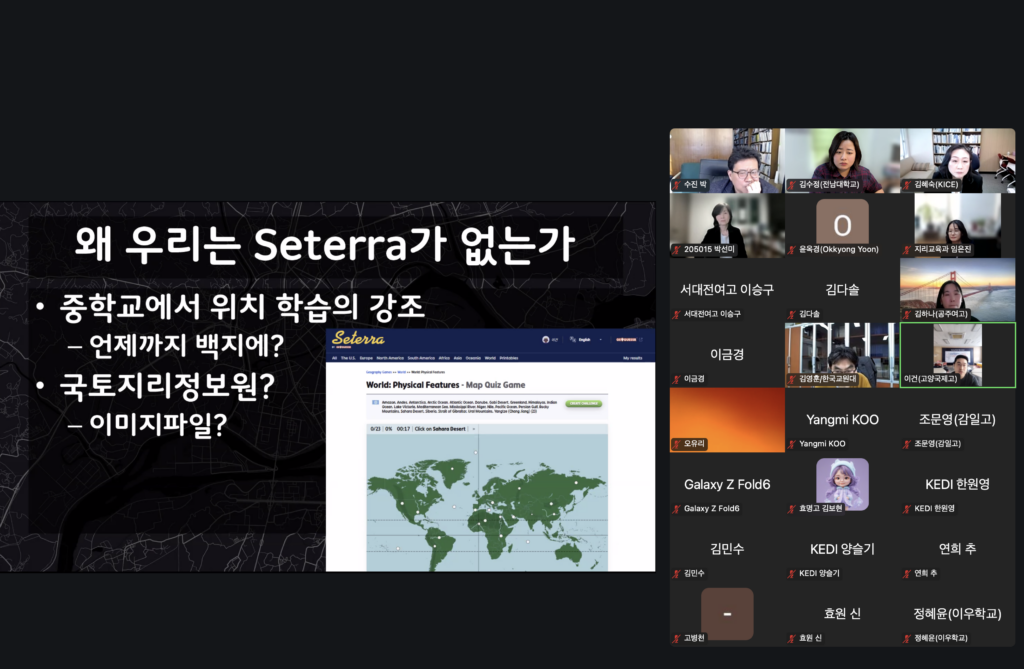The width and height of the screenshot is (1024, 669).
Task: Click muted mic icon beside 오유리
Action: point(677,444)
